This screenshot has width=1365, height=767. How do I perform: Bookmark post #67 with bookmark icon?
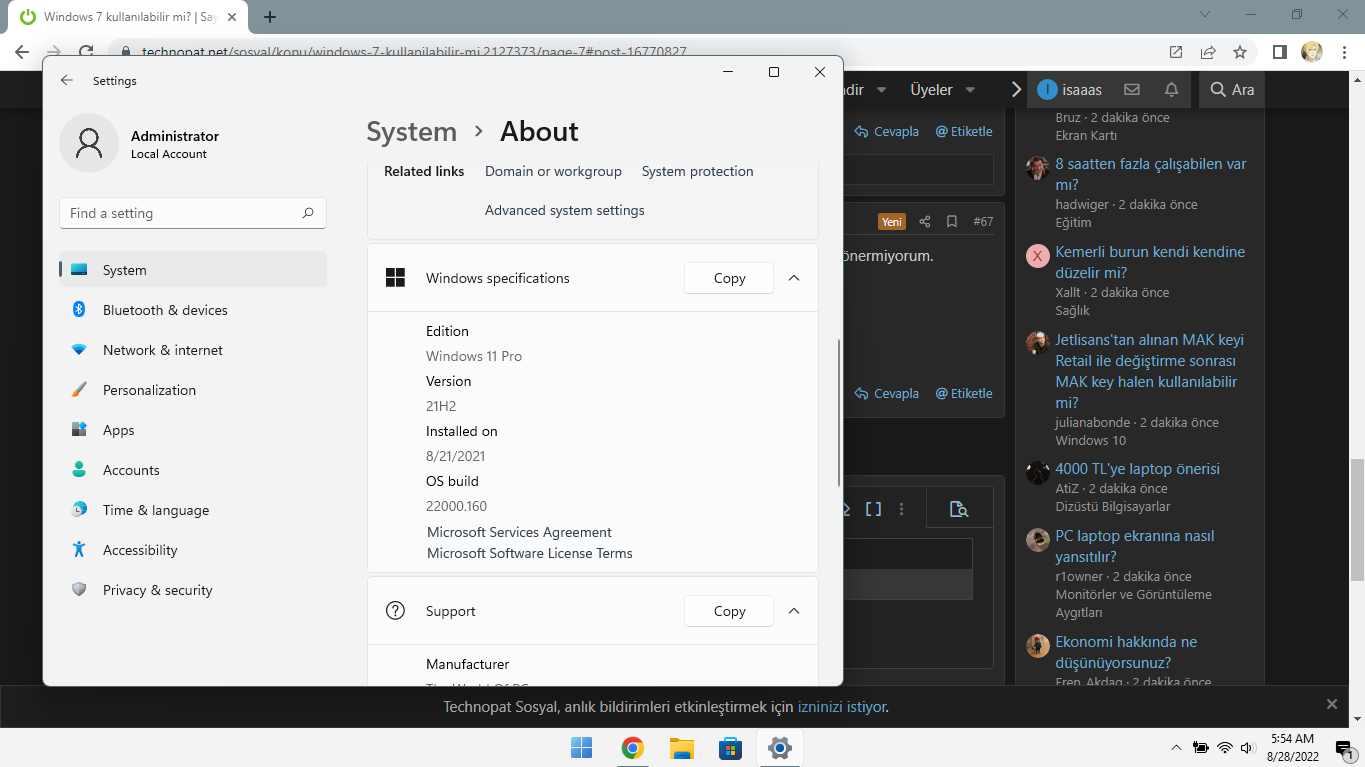pyautogui.click(x=952, y=222)
